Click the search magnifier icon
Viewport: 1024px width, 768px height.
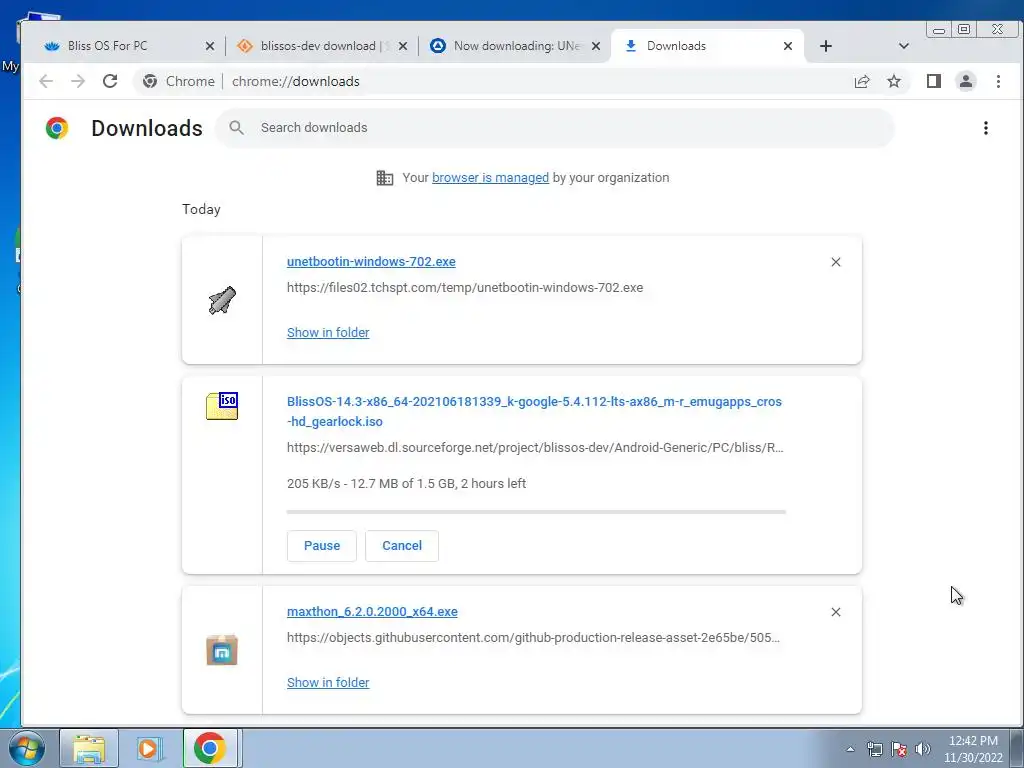click(236, 127)
